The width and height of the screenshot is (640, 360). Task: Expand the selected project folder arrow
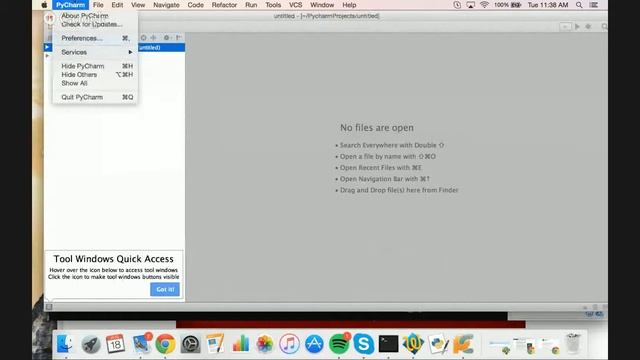(x=47, y=47)
